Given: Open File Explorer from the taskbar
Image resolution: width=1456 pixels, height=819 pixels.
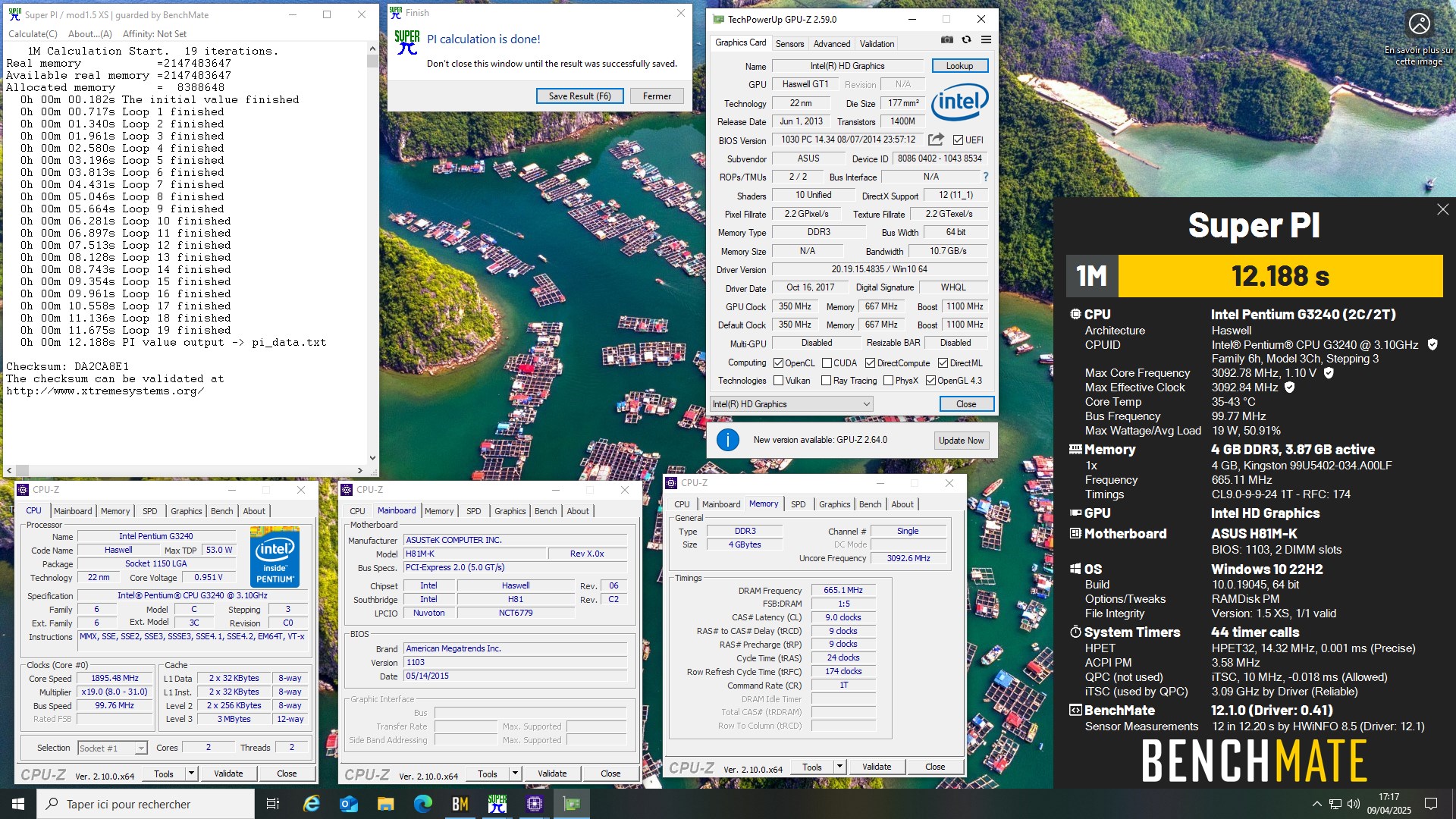Looking at the screenshot, I should [x=386, y=804].
